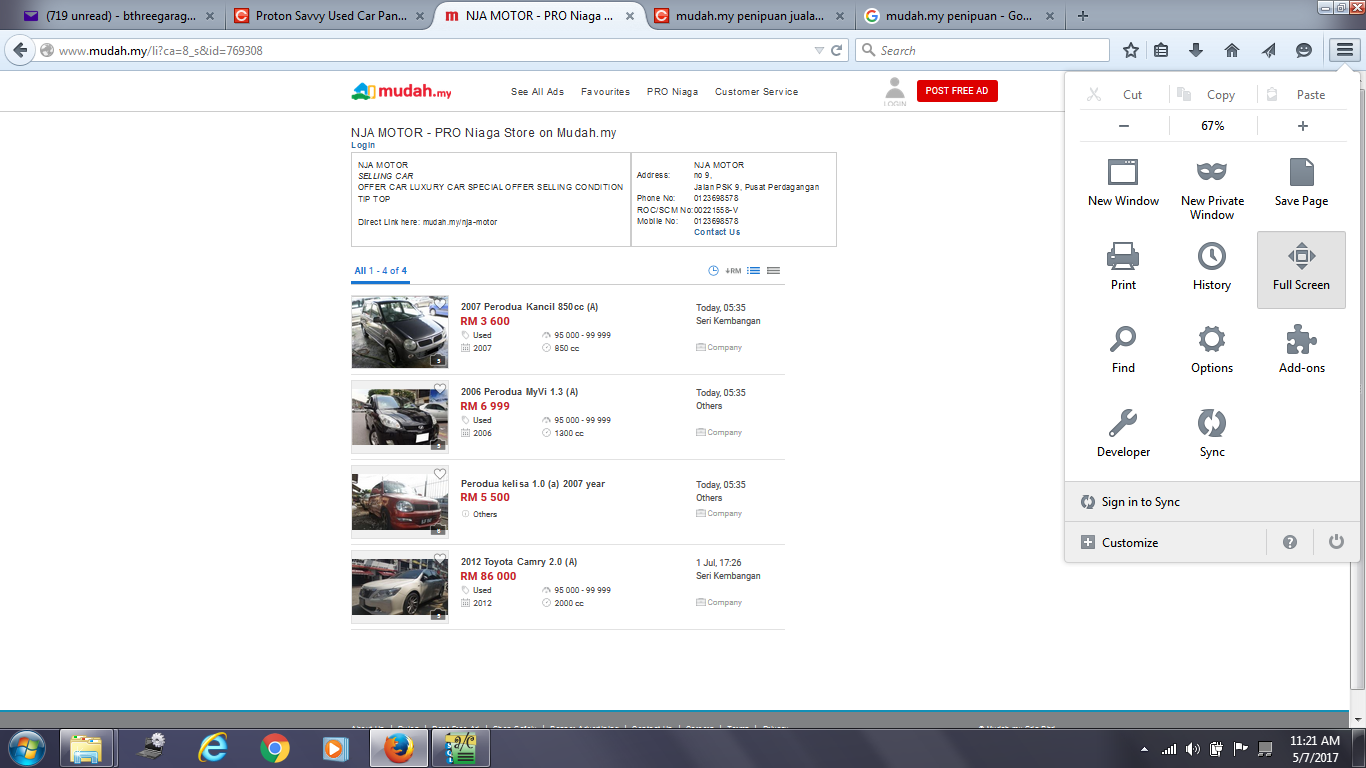1366x768 pixels.
Task: Switch to Proton Savvy Used Car tab
Action: point(329,16)
